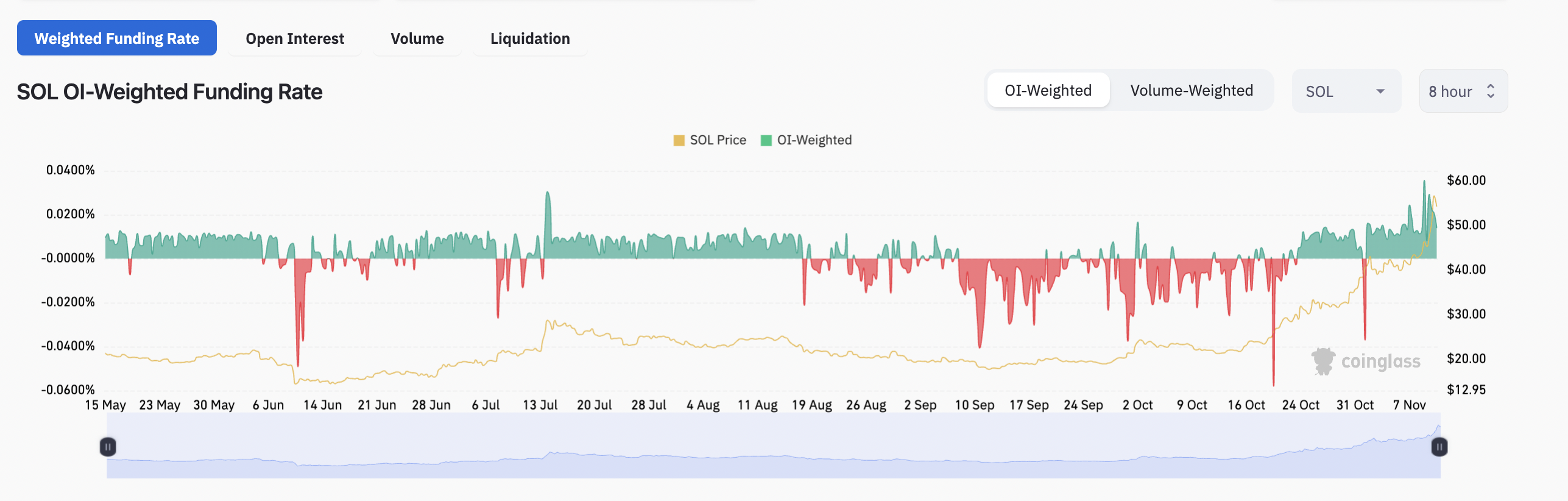
Task: Click the left range slider pause handle
Action: pos(108,447)
